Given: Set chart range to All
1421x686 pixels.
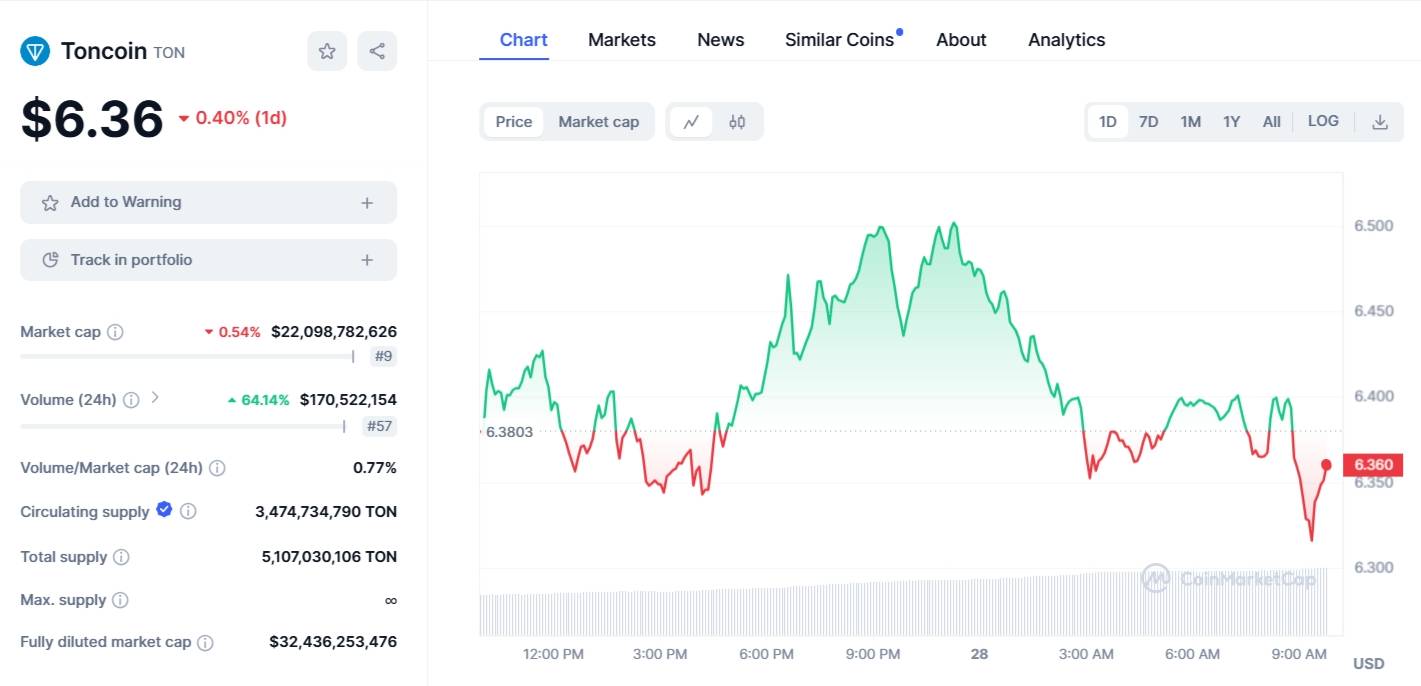Looking at the screenshot, I should [1271, 122].
